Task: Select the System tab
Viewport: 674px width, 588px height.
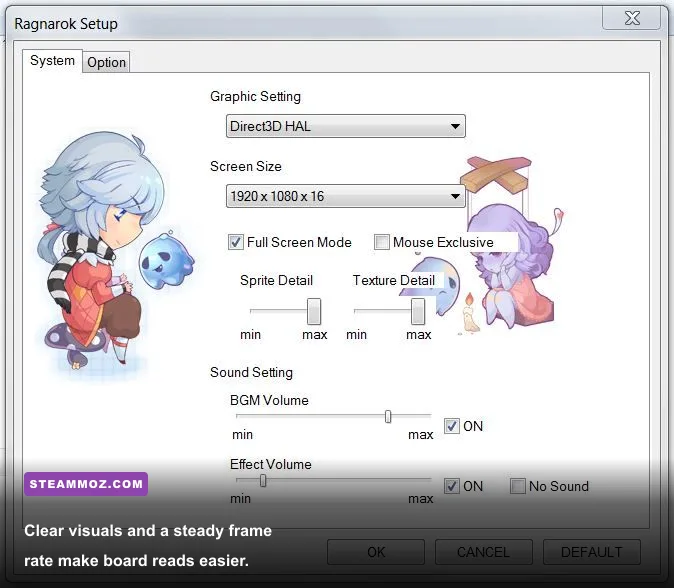Action: pyautogui.click(x=52, y=61)
